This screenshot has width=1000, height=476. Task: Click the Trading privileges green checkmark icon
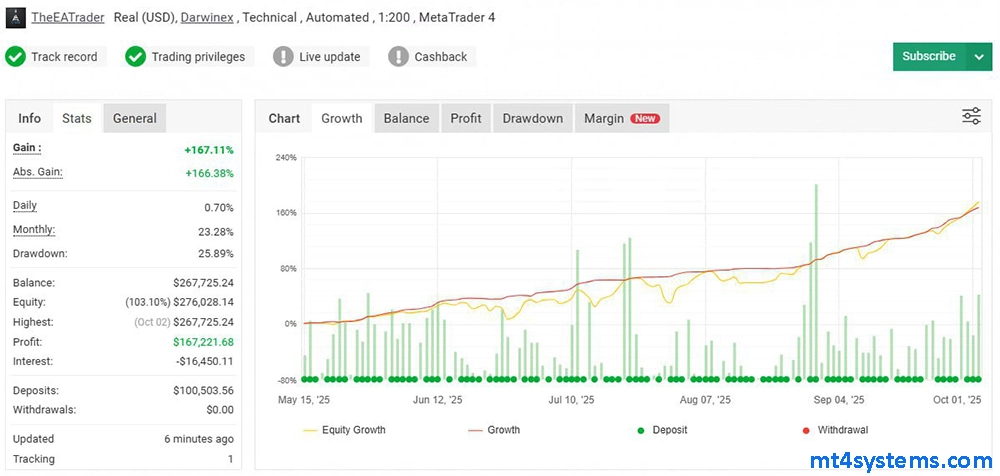pyautogui.click(x=136, y=57)
